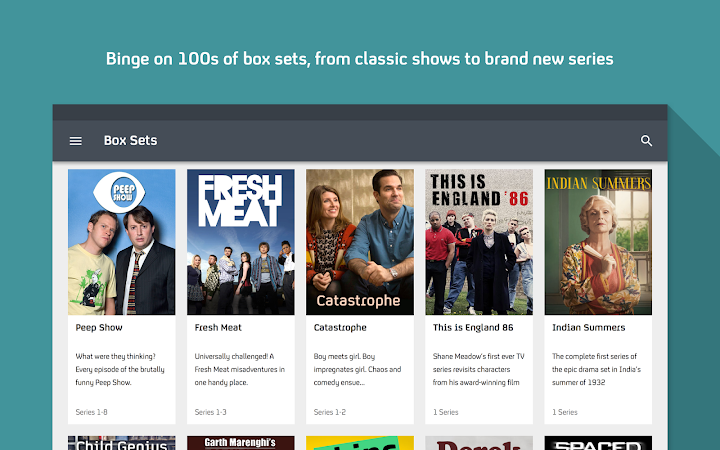Viewport: 720px width, 450px height.
Task: Click the 'What were they thinking?' description
Action: click(x=120, y=369)
